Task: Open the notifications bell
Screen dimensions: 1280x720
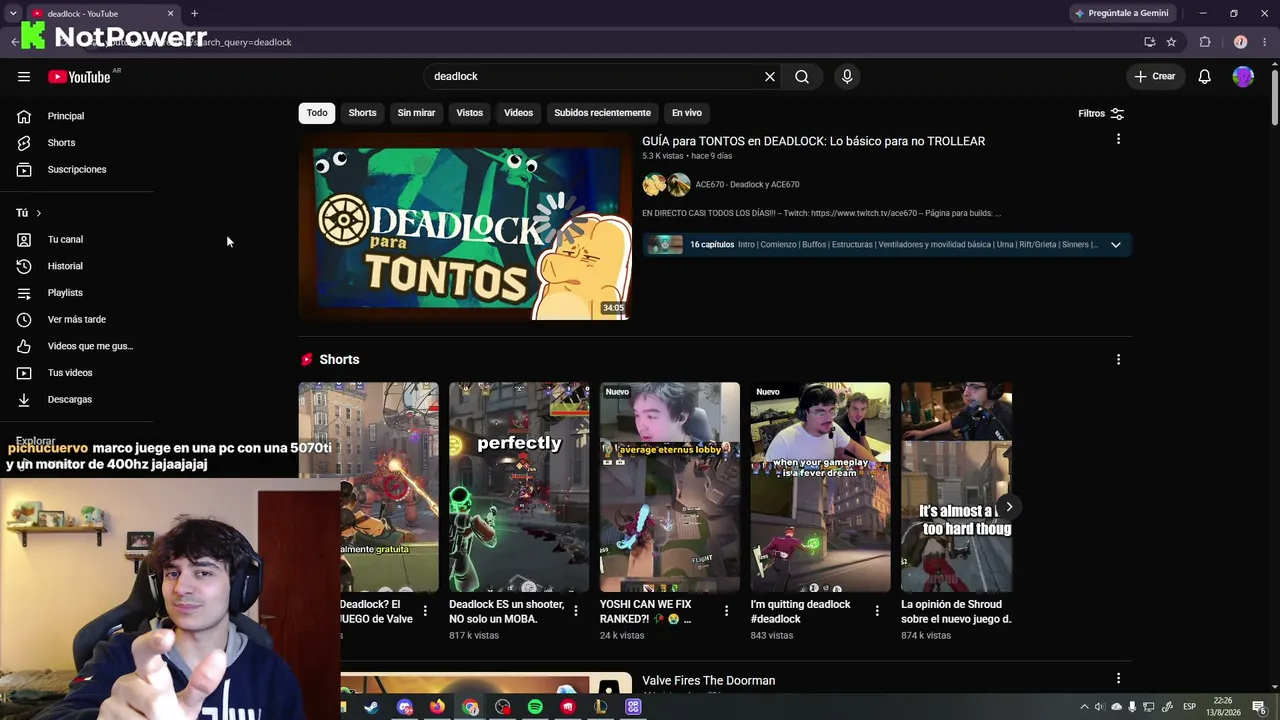Action: [x=1205, y=77]
